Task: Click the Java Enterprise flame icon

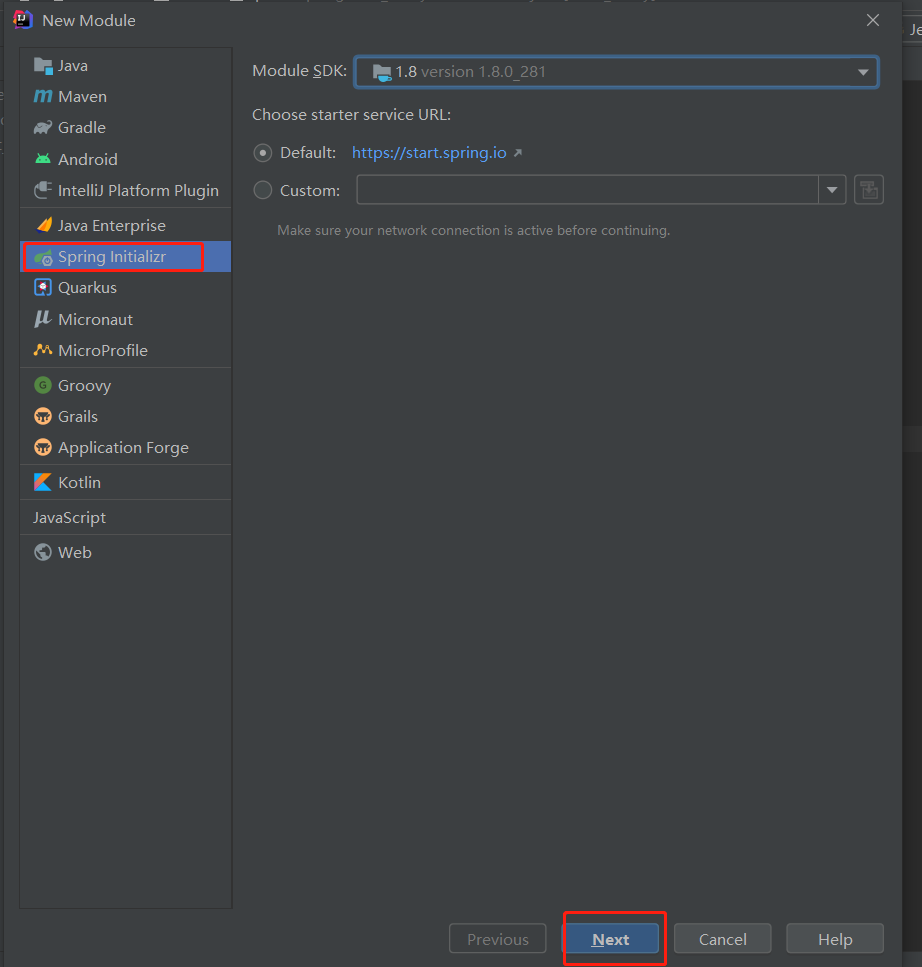Action: [44, 225]
